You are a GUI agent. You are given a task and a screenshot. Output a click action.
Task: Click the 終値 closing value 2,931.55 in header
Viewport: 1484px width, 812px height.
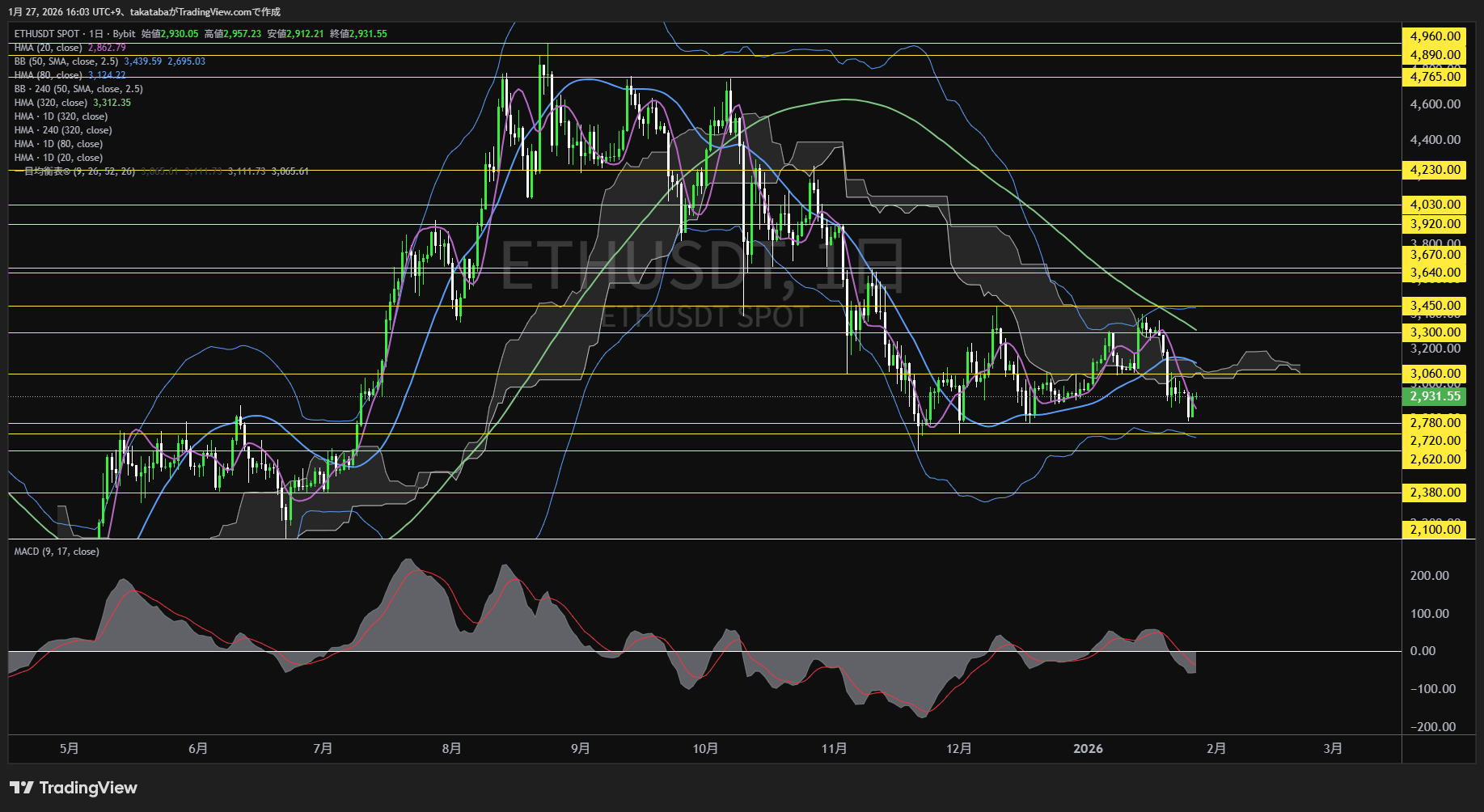point(368,34)
